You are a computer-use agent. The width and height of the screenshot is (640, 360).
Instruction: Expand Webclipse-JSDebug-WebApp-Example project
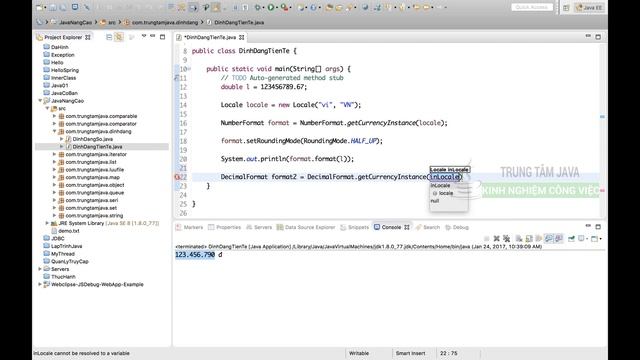(40, 284)
